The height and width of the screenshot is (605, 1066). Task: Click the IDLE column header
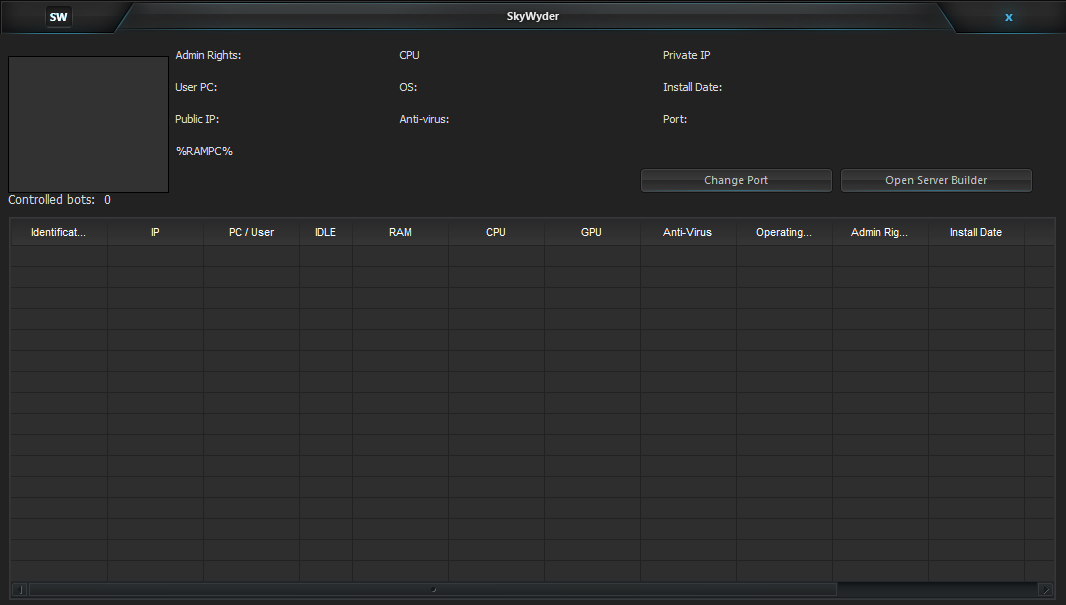[x=325, y=232]
